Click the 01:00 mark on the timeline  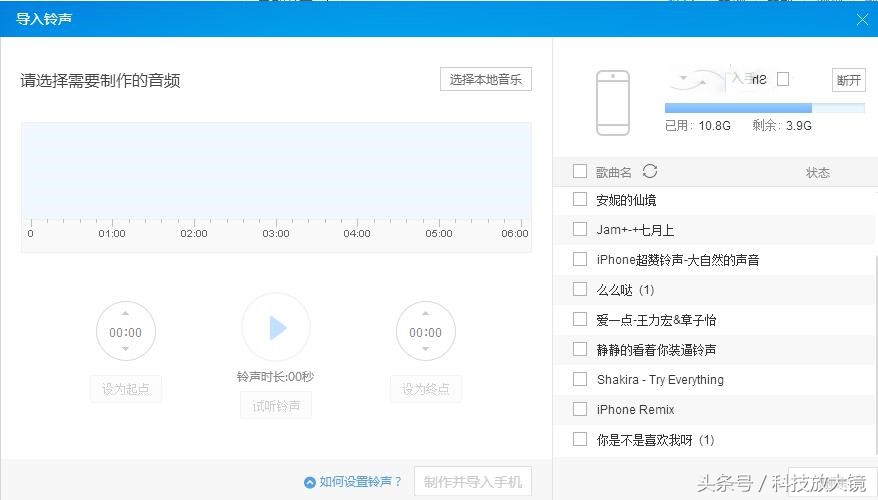point(112,233)
